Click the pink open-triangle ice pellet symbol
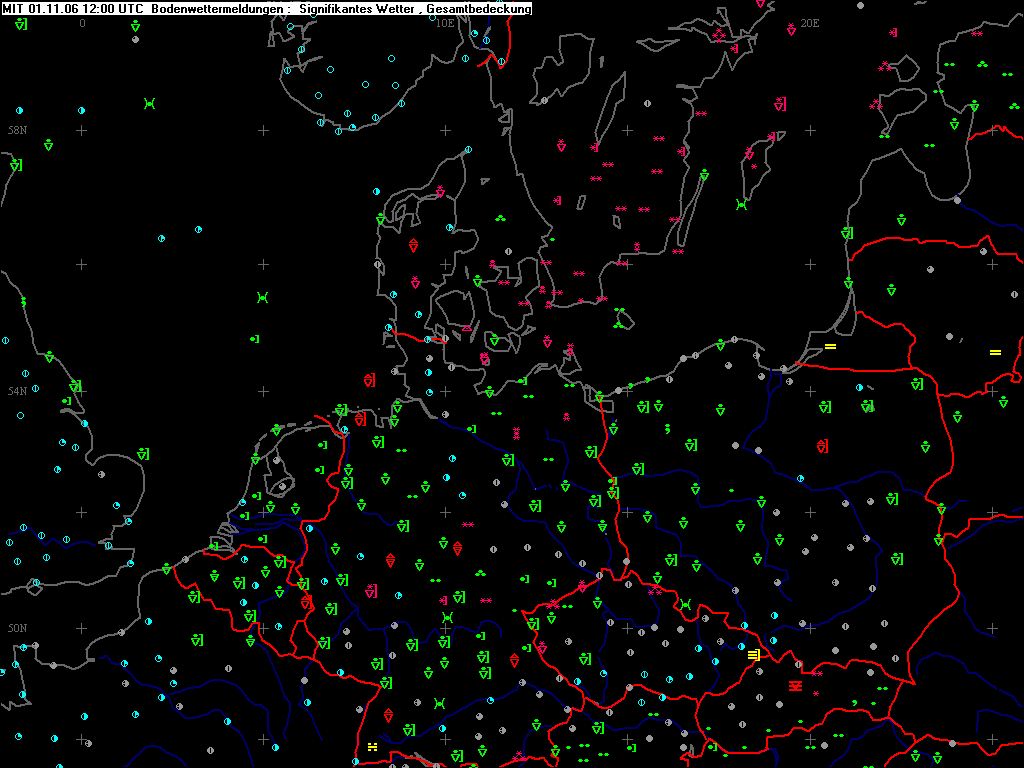The image size is (1024, 768). coord(467,328)
